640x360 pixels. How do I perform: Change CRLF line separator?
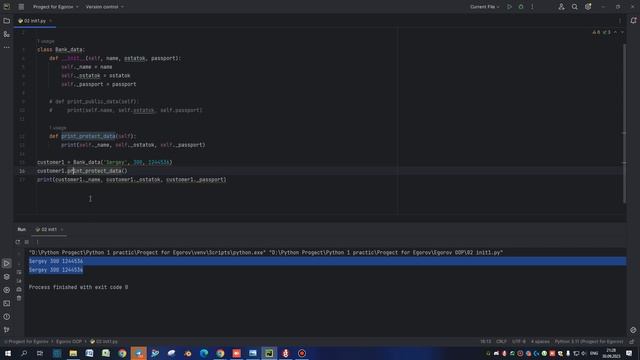pos(501,341)
